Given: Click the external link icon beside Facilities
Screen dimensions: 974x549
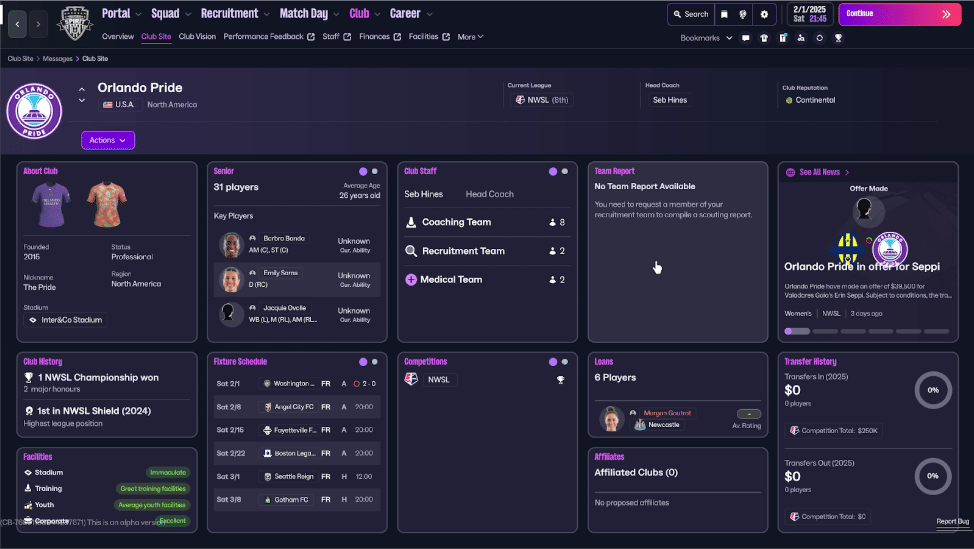Looking at the screenshot, I should 446,37.
